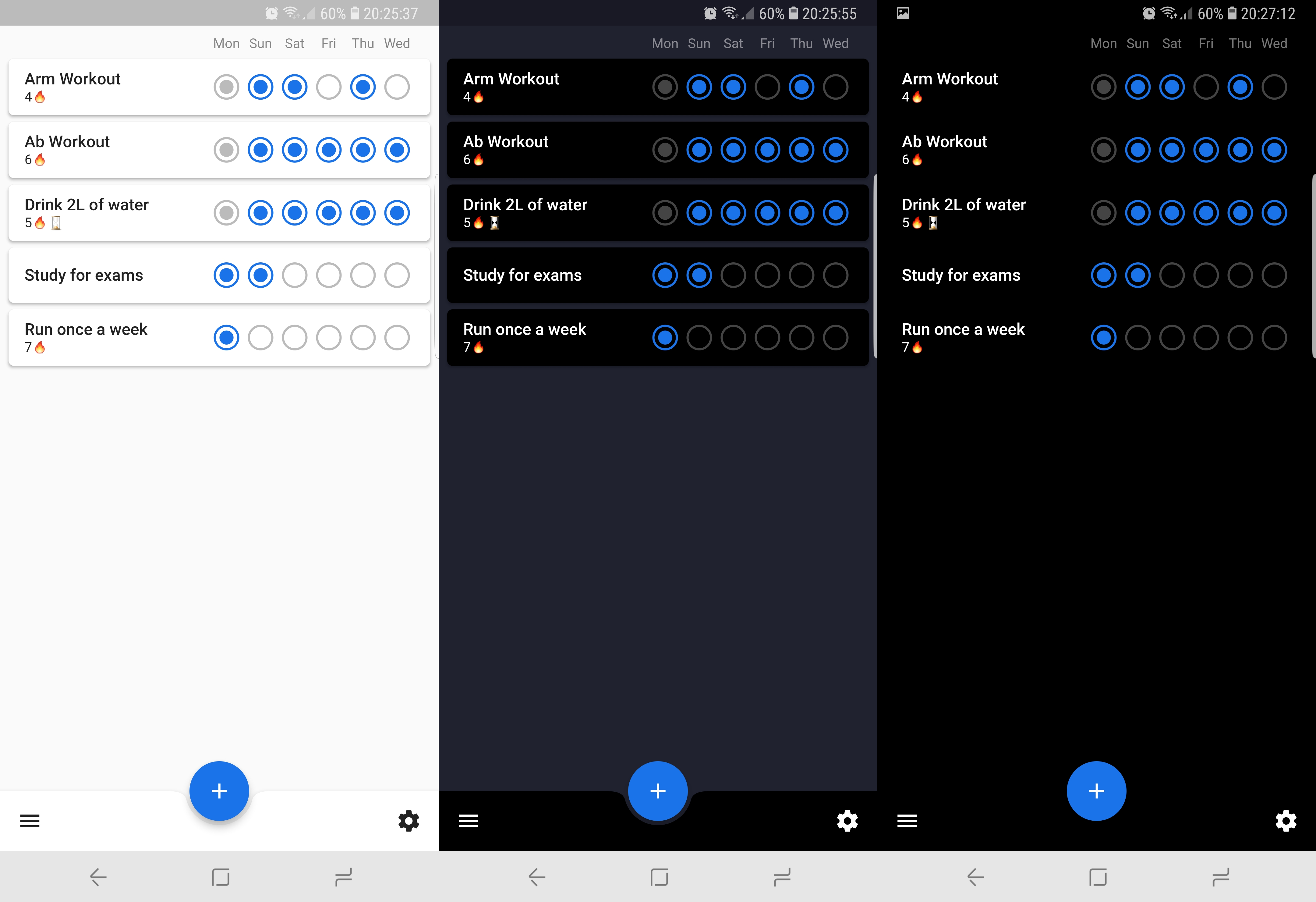
Task: Uncheck Ab Workout Thursday circle in middle screen
Action: 801,150
